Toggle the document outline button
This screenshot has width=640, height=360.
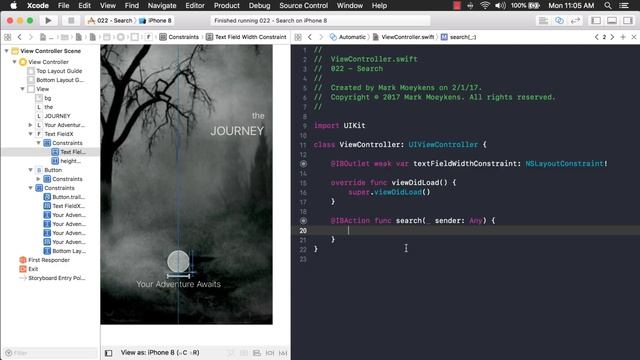pyautogui.click(x=109, y=353)
